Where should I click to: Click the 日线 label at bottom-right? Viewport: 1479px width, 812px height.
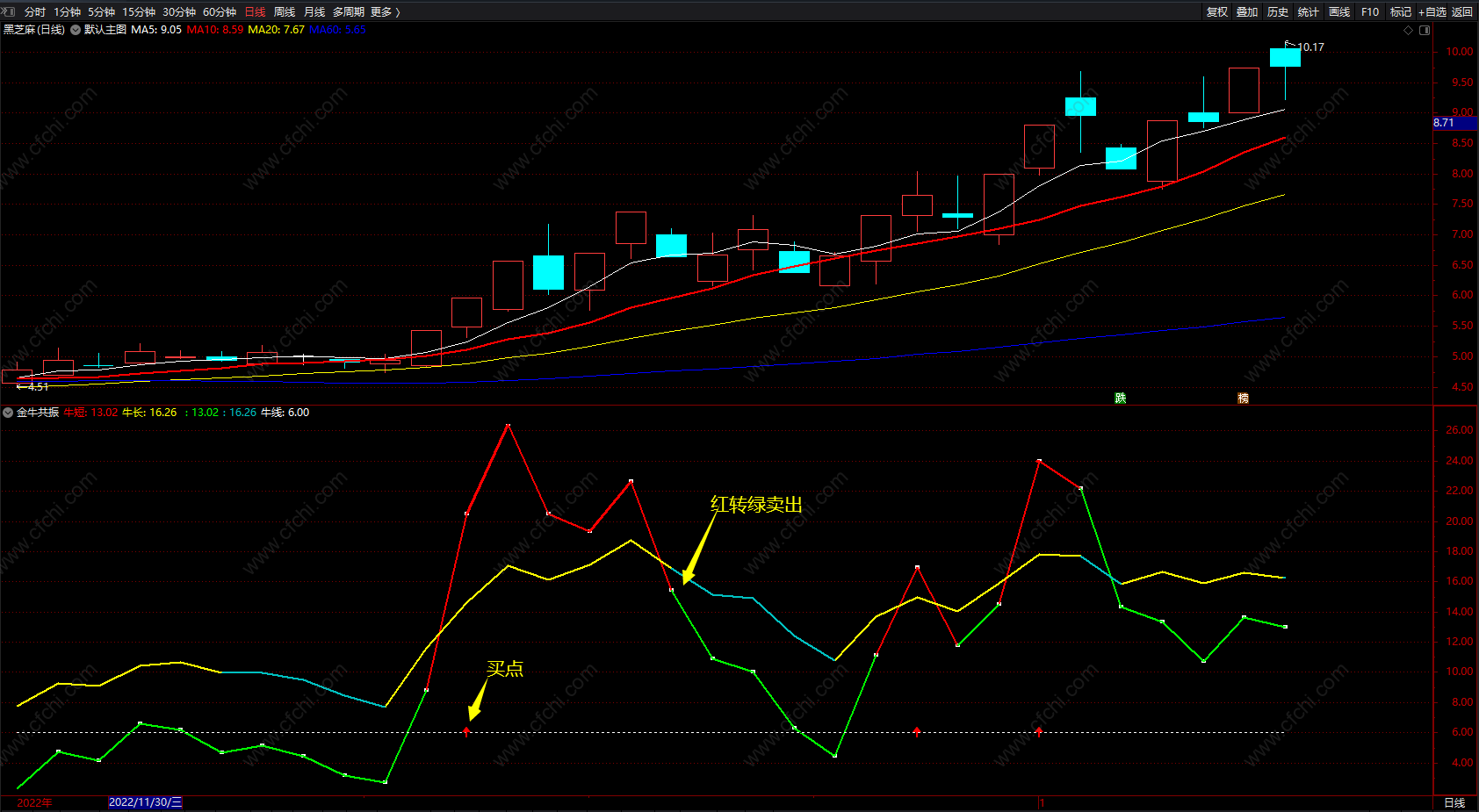coord(1454,803)
